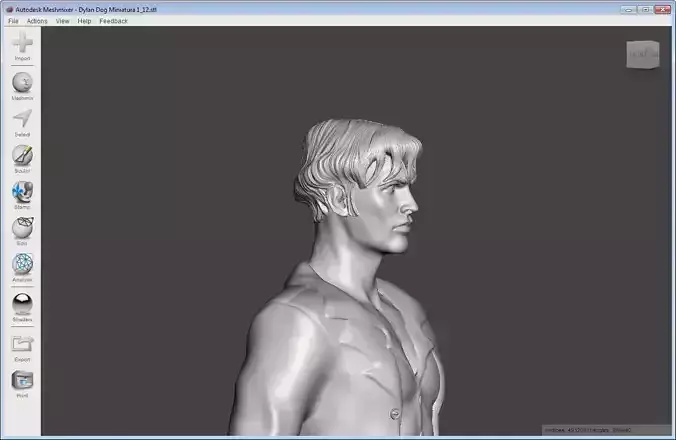Open the Shaders sphere icon
Viewport: 676px width, 440px height.
[x=22, y=304]
